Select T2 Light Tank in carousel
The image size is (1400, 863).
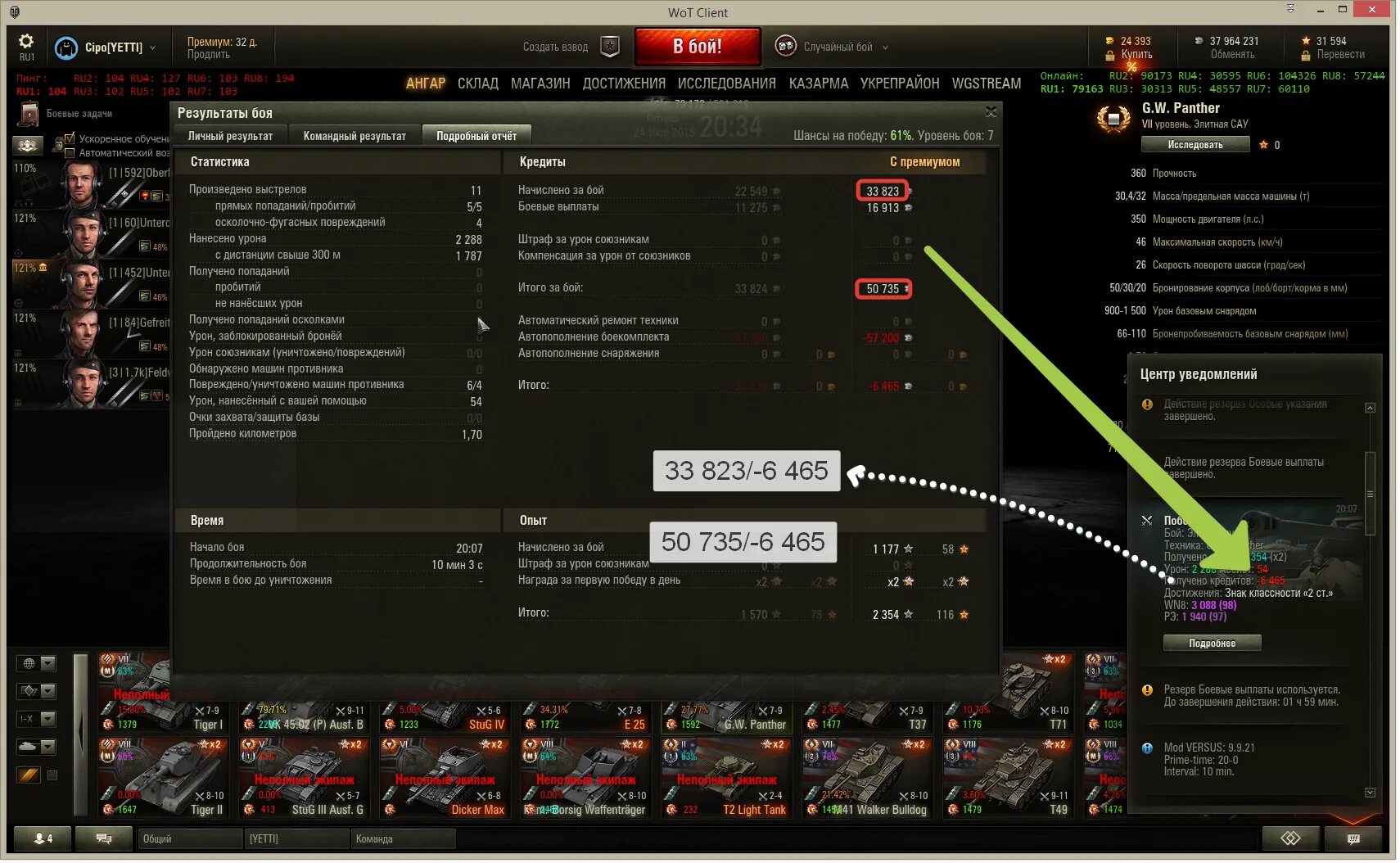tap(725, 778)
